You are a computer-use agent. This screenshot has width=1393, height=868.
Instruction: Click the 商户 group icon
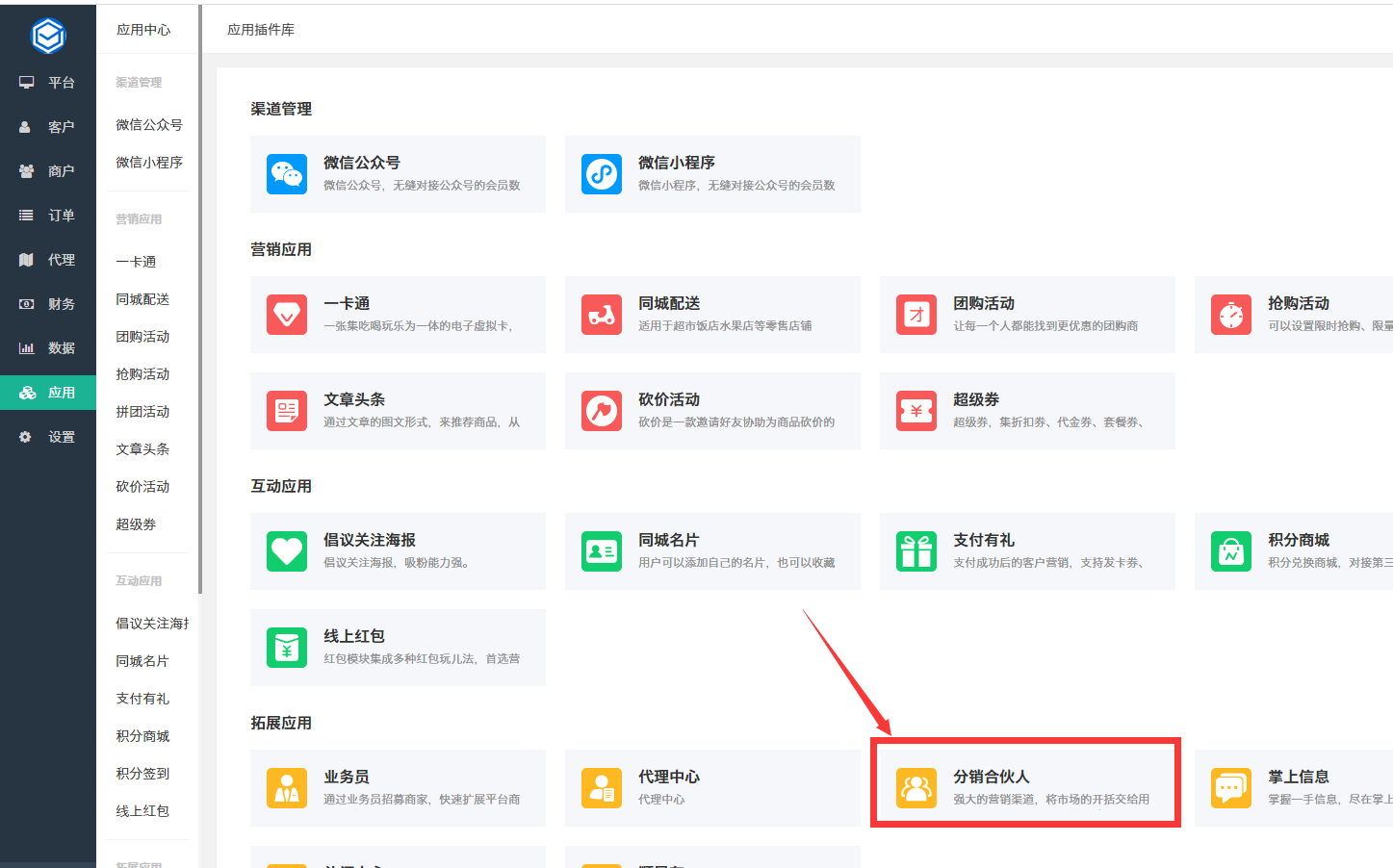pyautogui.click(x=27, y=171)
